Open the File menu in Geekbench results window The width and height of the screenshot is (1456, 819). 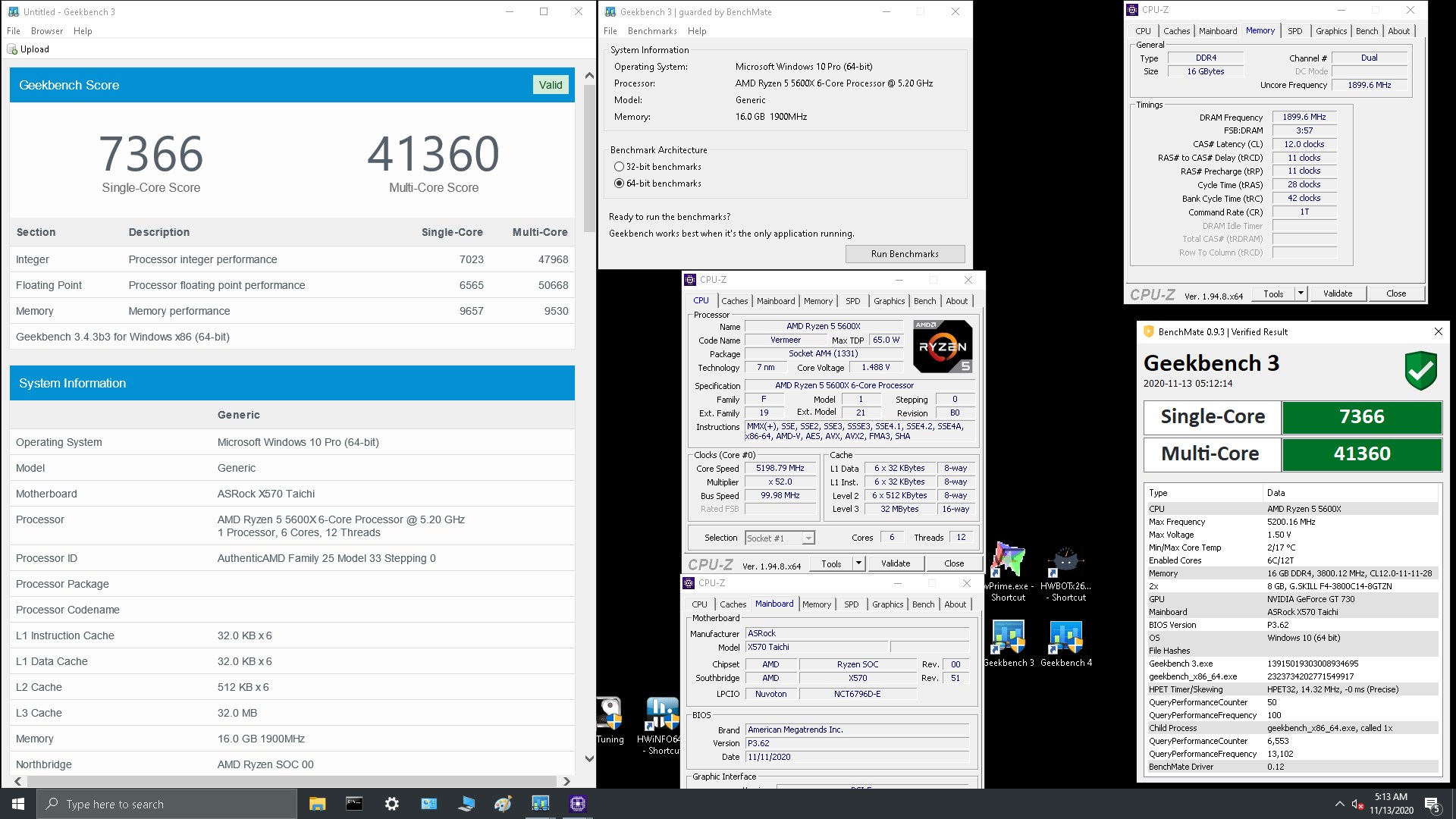coord(14,31)
